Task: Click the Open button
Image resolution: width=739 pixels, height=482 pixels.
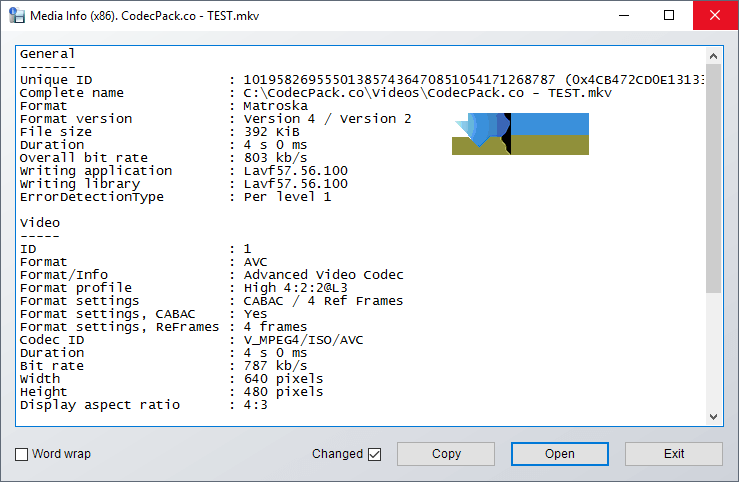Action: (560, 454)
